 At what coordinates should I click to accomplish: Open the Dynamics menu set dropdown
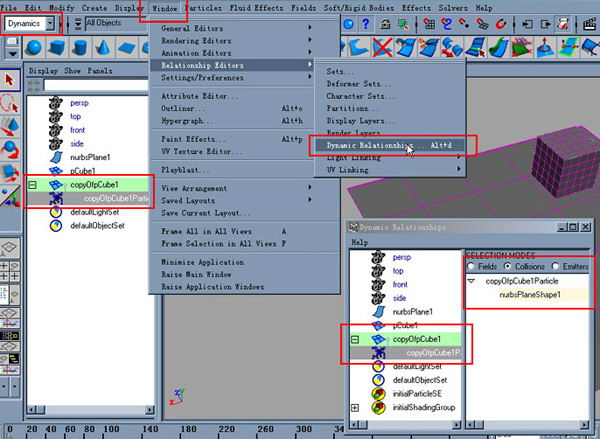click(50, 24)
